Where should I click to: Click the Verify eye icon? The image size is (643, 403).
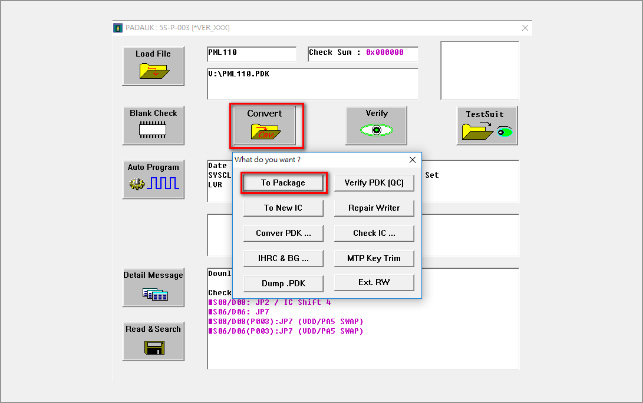pyautogui.click(x=376, y=129)
